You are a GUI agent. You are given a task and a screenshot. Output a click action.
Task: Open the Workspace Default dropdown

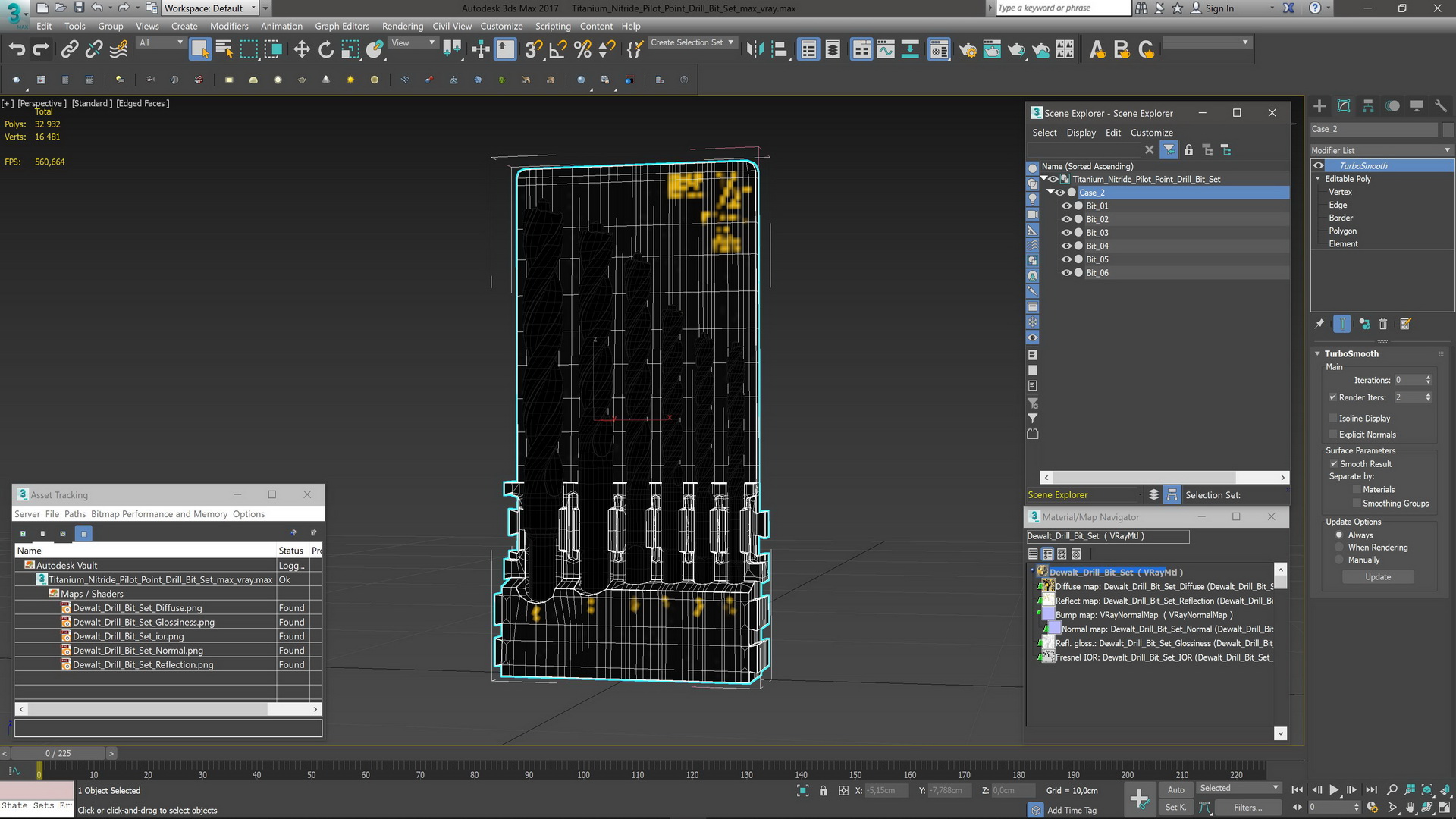point(210,8)
